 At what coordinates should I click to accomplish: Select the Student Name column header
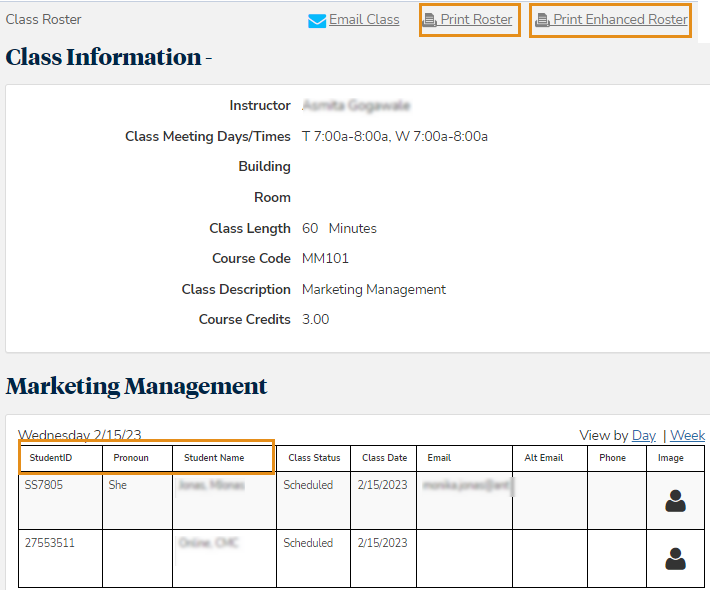[214, 458]
